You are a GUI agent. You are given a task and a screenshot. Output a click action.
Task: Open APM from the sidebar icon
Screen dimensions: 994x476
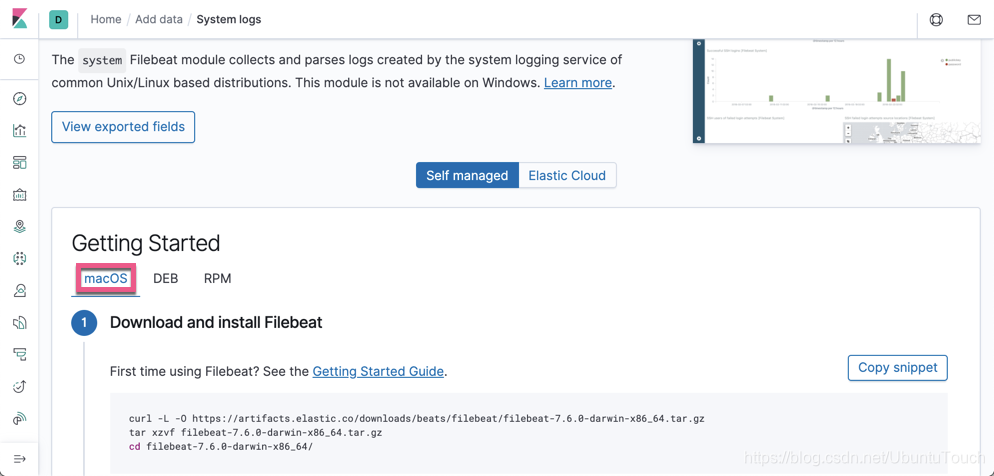pyautogui.click(x=20, y=354)
